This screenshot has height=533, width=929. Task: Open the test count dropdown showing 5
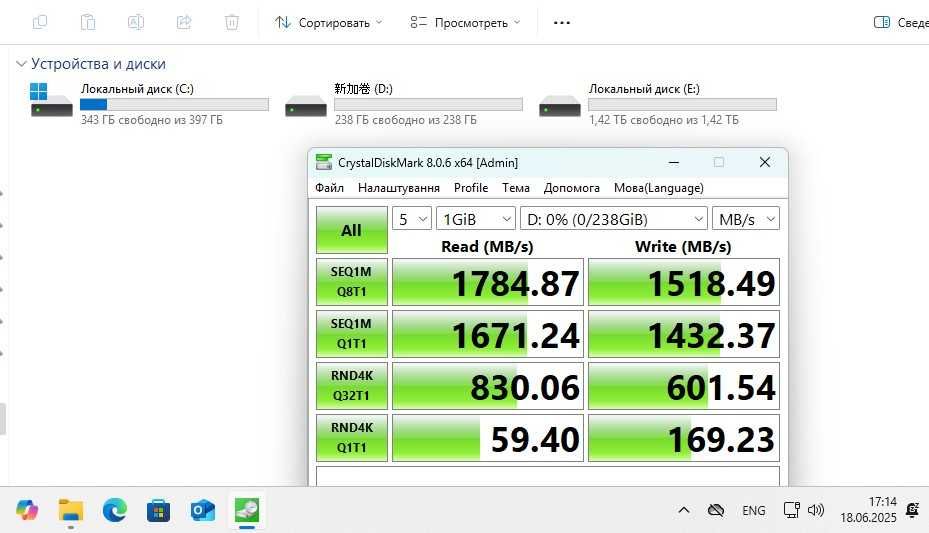(x=412, y=219)
